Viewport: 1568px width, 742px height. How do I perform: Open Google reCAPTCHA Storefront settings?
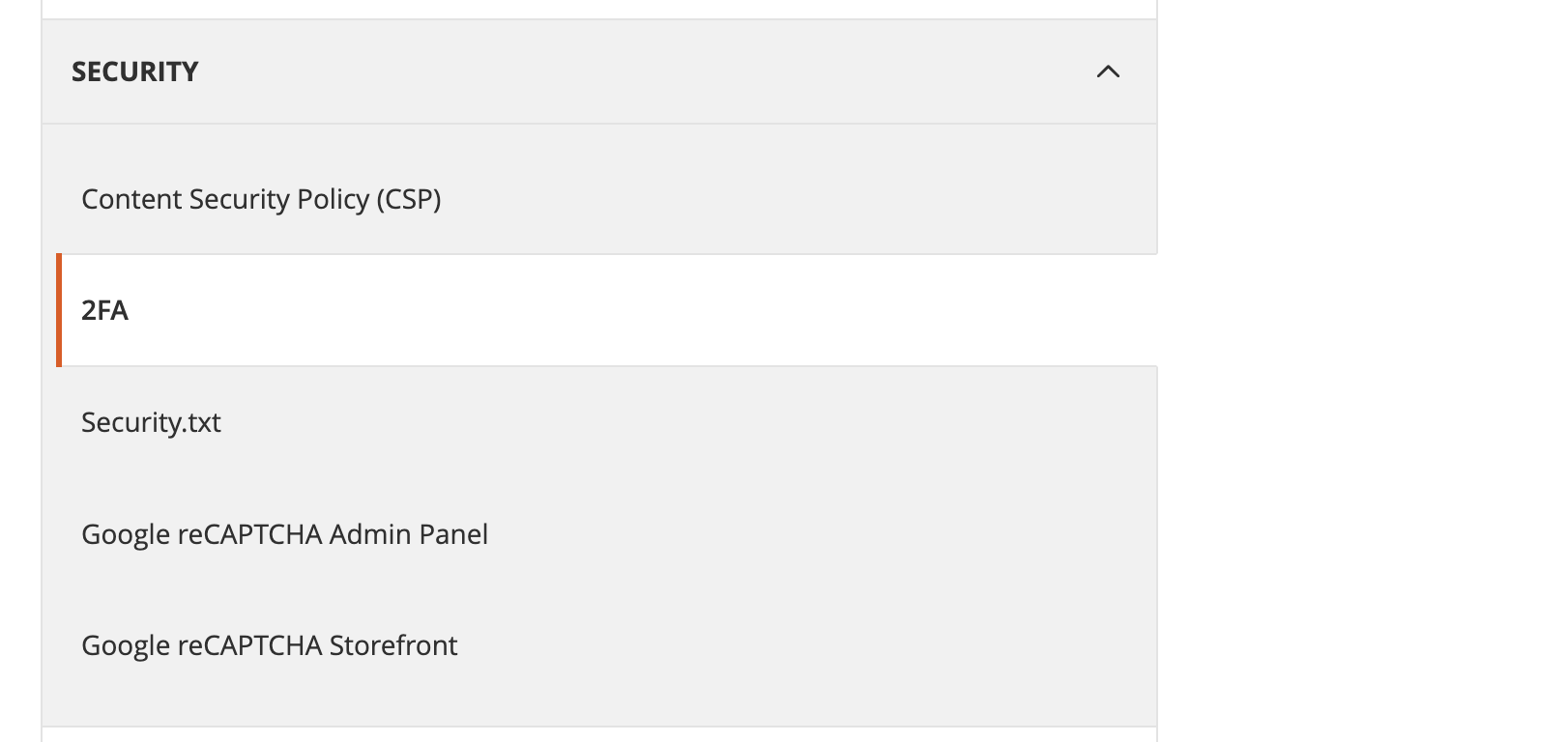coord(269,645)
